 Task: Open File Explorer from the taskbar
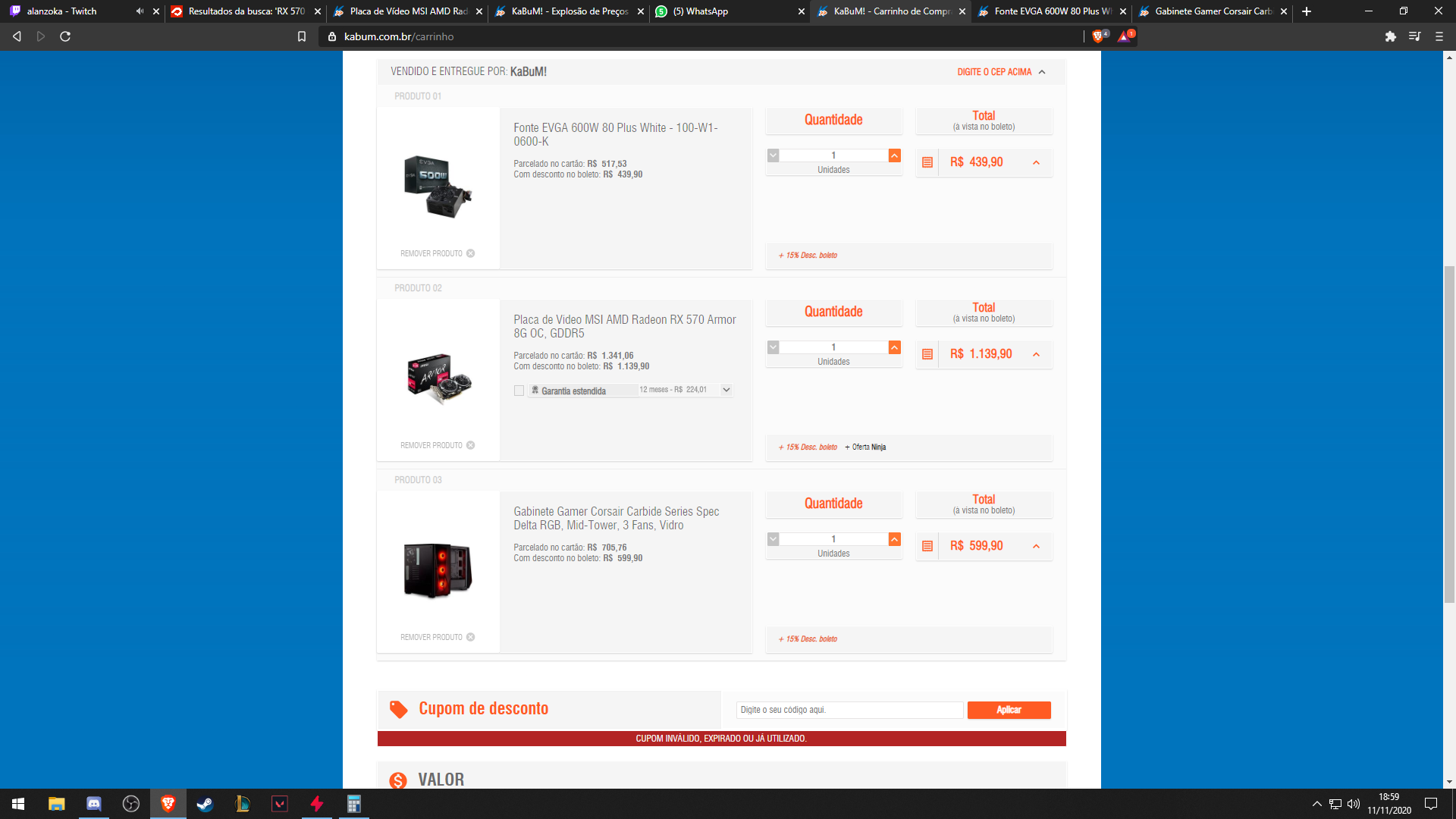(57, 804)
